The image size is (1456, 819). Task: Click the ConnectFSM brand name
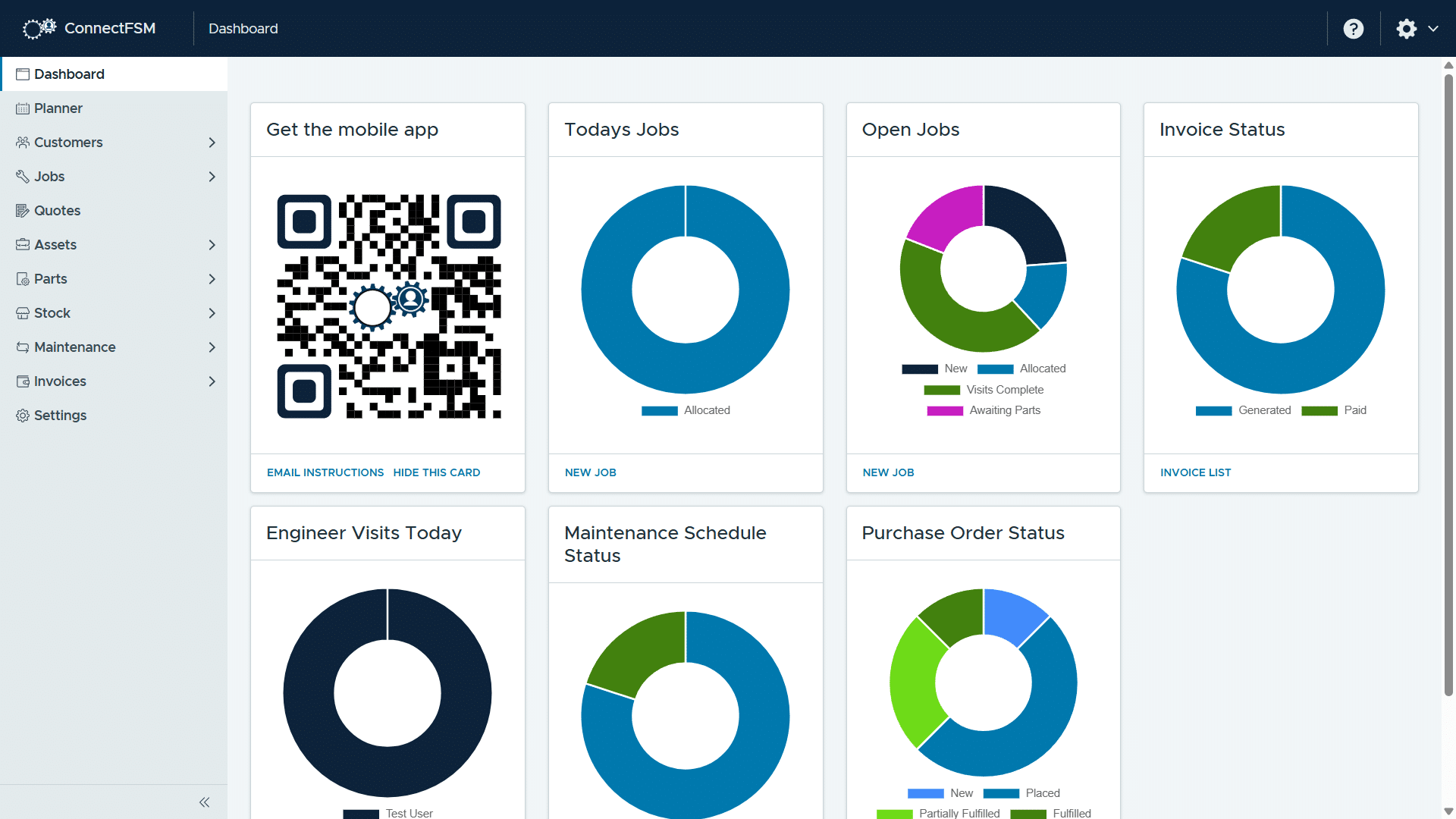click(110, 28)
